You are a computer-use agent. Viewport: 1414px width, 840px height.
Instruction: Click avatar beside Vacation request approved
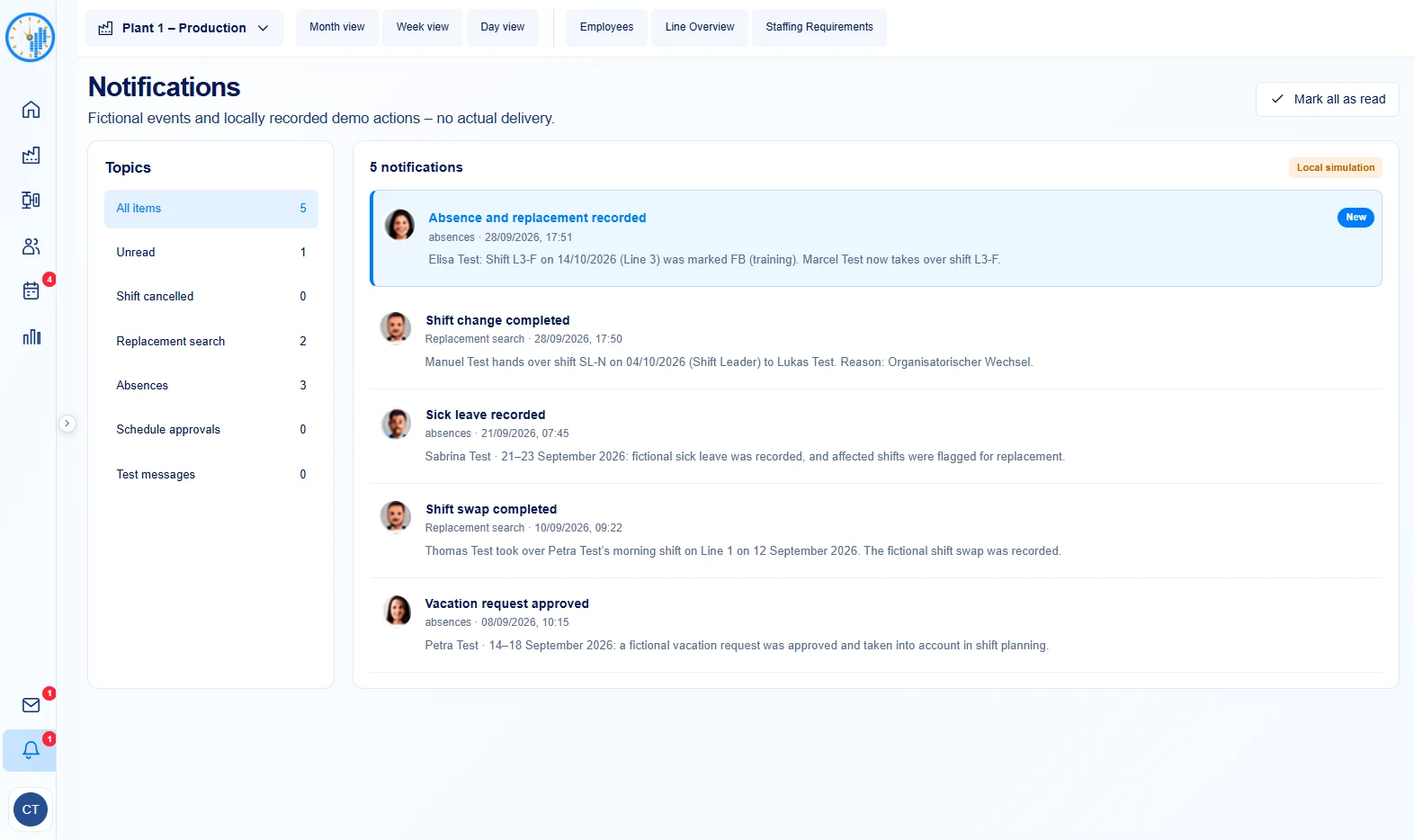tap(397, 612)
